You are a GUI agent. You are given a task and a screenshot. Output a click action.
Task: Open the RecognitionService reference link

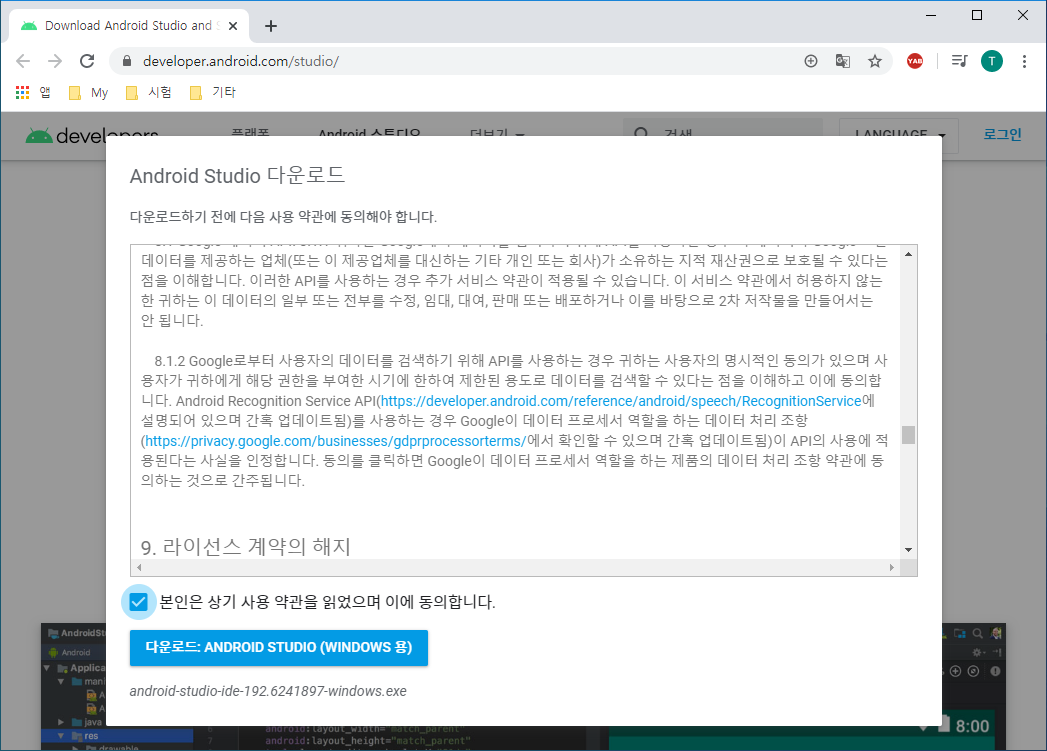click(621, 401)
